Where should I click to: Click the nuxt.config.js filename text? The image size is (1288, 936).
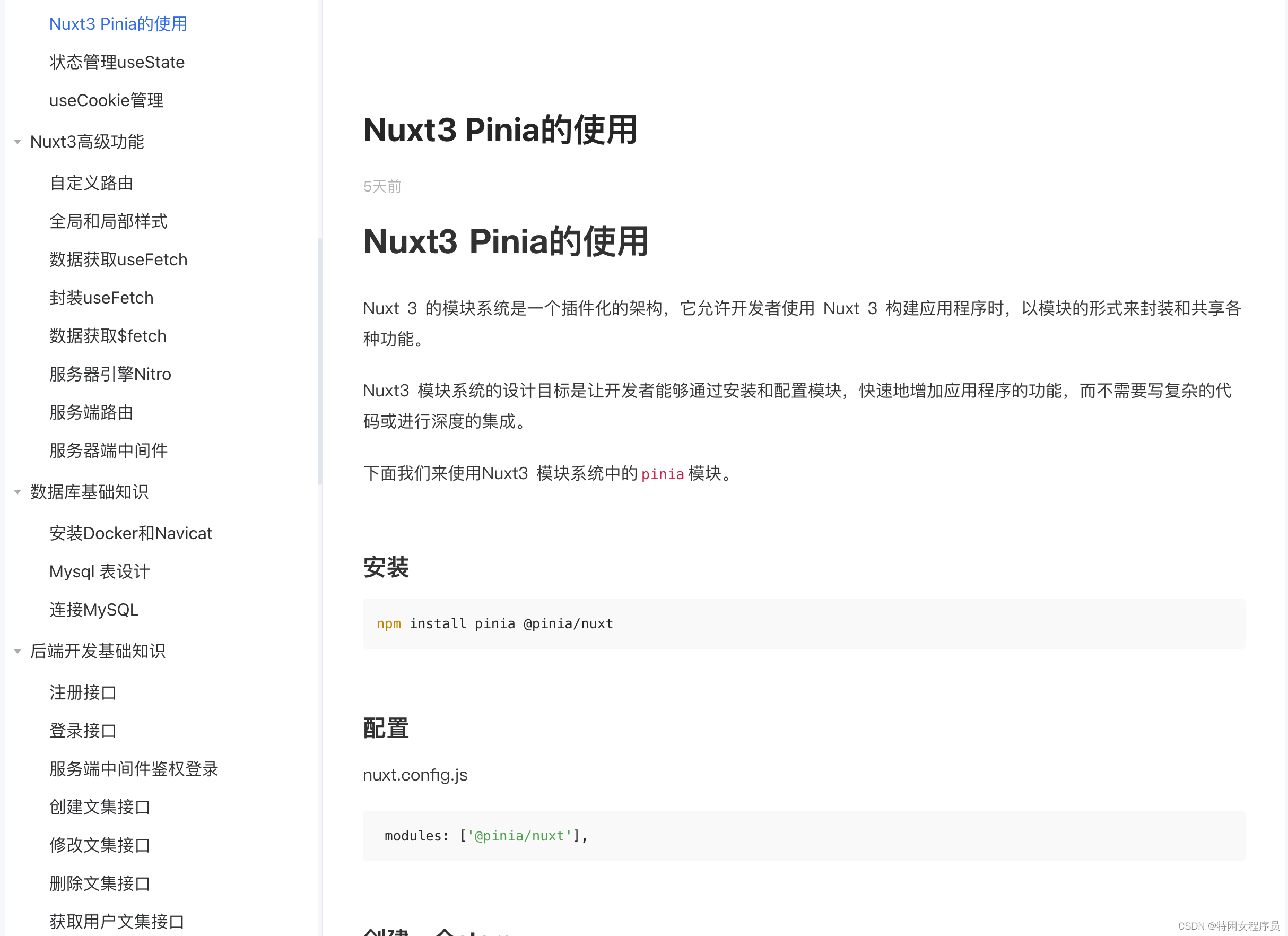pos(415,775)
